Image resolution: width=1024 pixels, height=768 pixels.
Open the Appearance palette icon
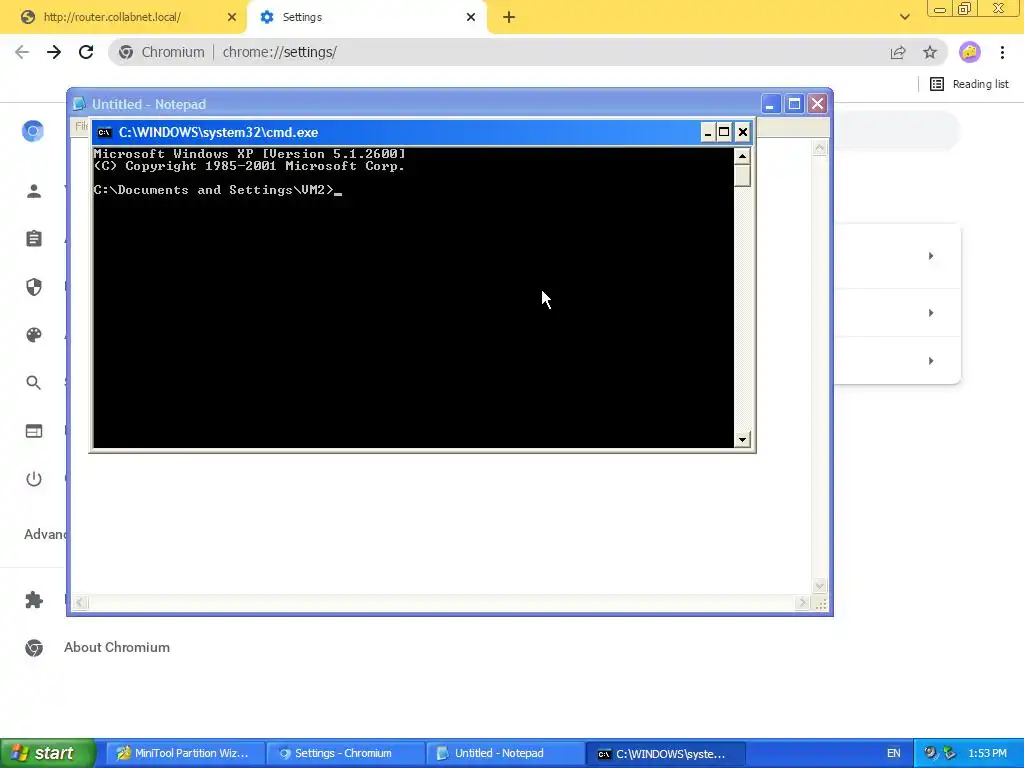tap(34, 335)
